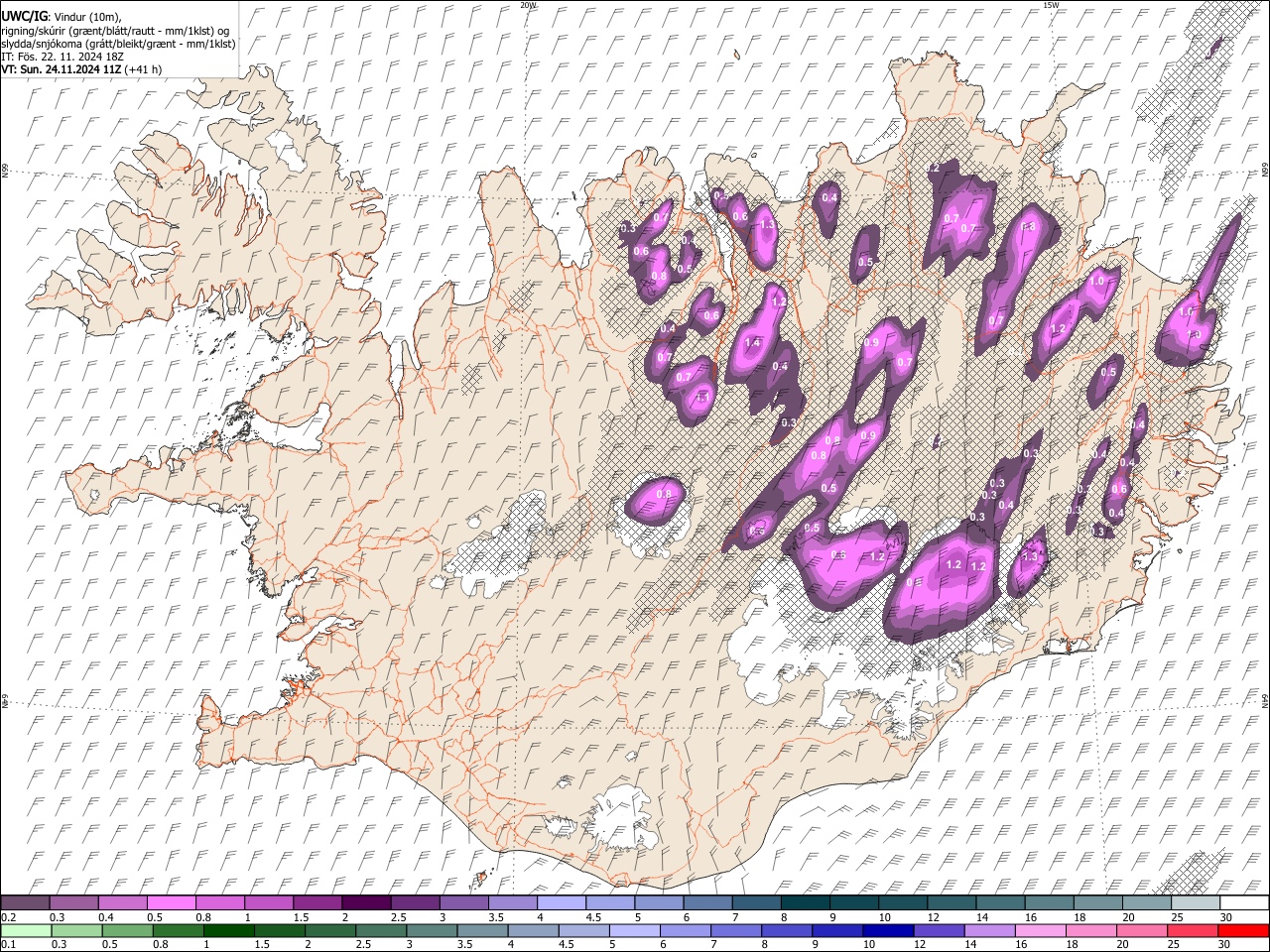Pick bottom legend pale green swatch between 0.1 and 0.3
This screenshot has height=952, width=1270.
[25, 931]
